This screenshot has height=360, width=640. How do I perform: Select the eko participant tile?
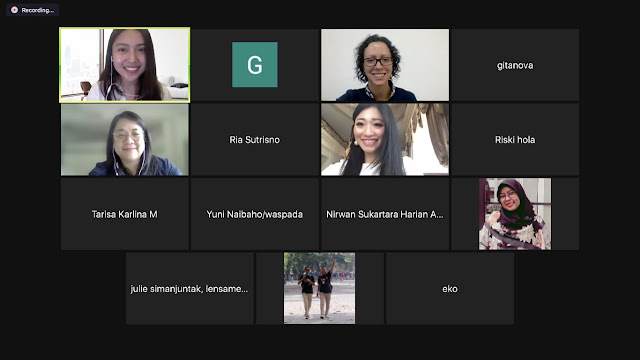pos(450,288)
